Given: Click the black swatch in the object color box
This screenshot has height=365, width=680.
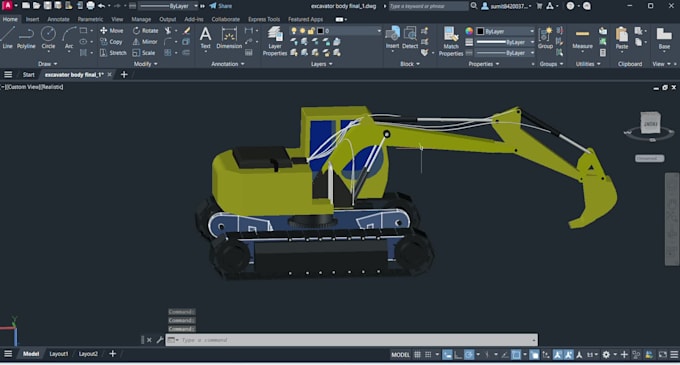Looking at the screenshot, I should tap(481, 31).
